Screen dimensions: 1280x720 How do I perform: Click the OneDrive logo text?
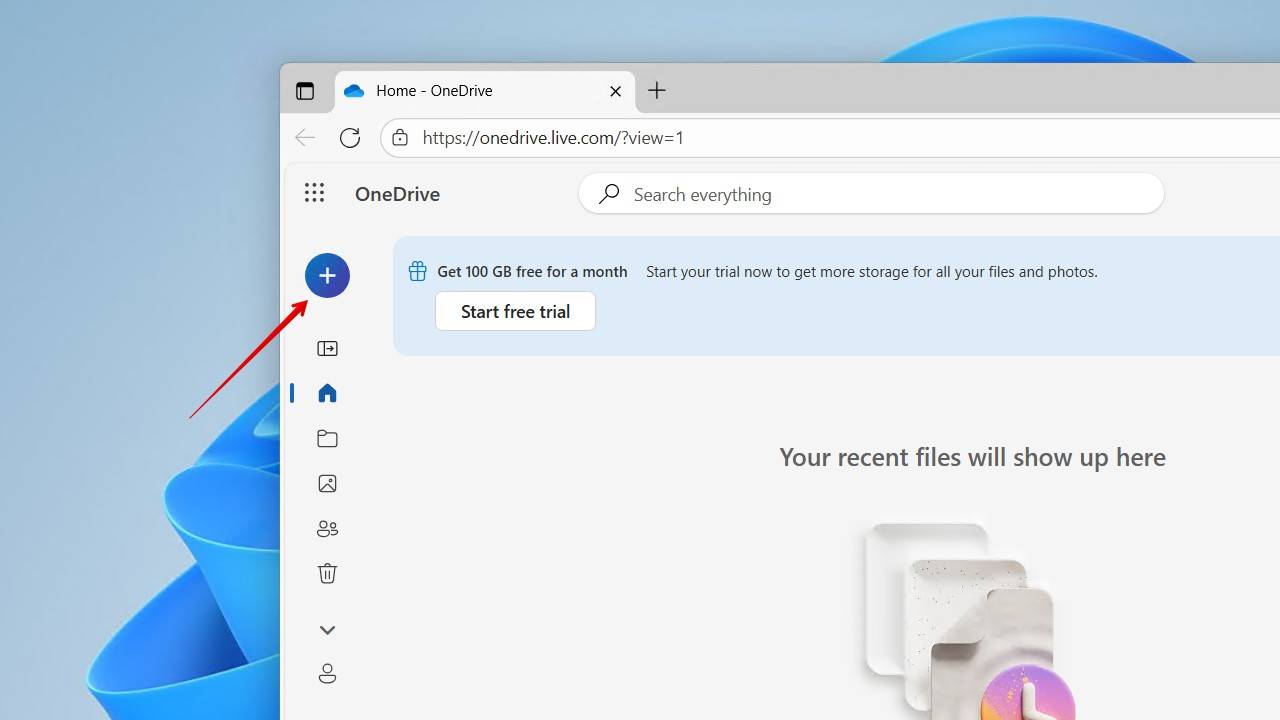pos(397,193)
